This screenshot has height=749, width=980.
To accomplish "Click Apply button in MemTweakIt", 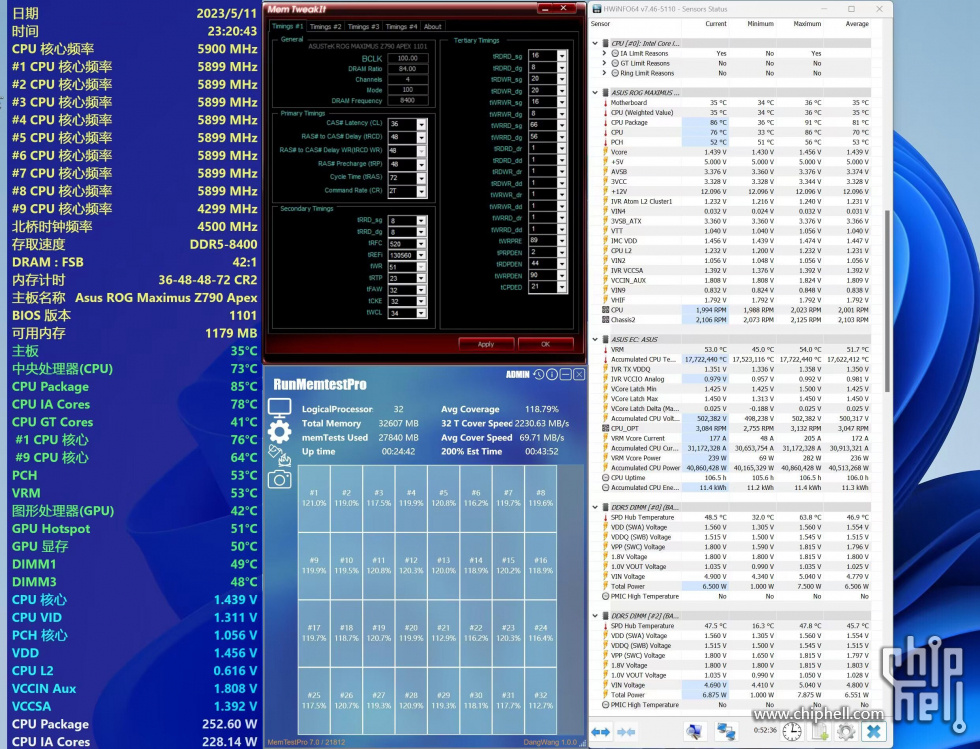I will tap(486, 344).
